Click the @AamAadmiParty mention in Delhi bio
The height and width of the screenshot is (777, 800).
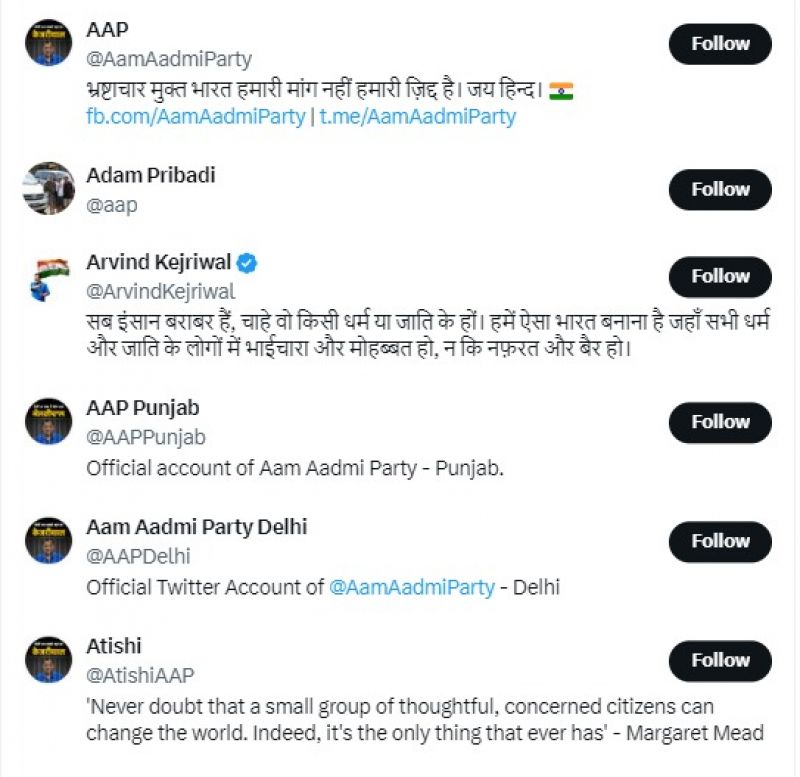[x=412, y=587]
